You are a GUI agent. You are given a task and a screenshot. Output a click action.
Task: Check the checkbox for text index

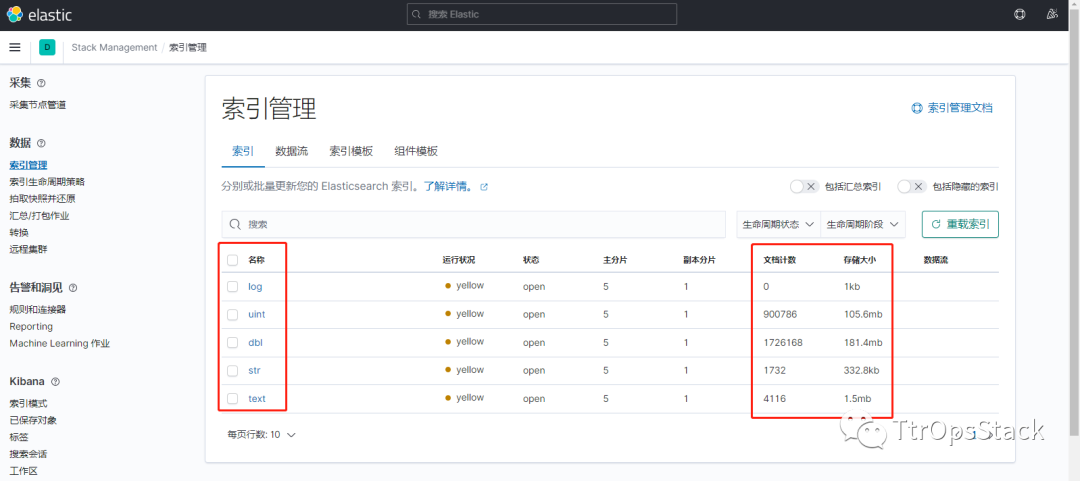coord(233,398)
